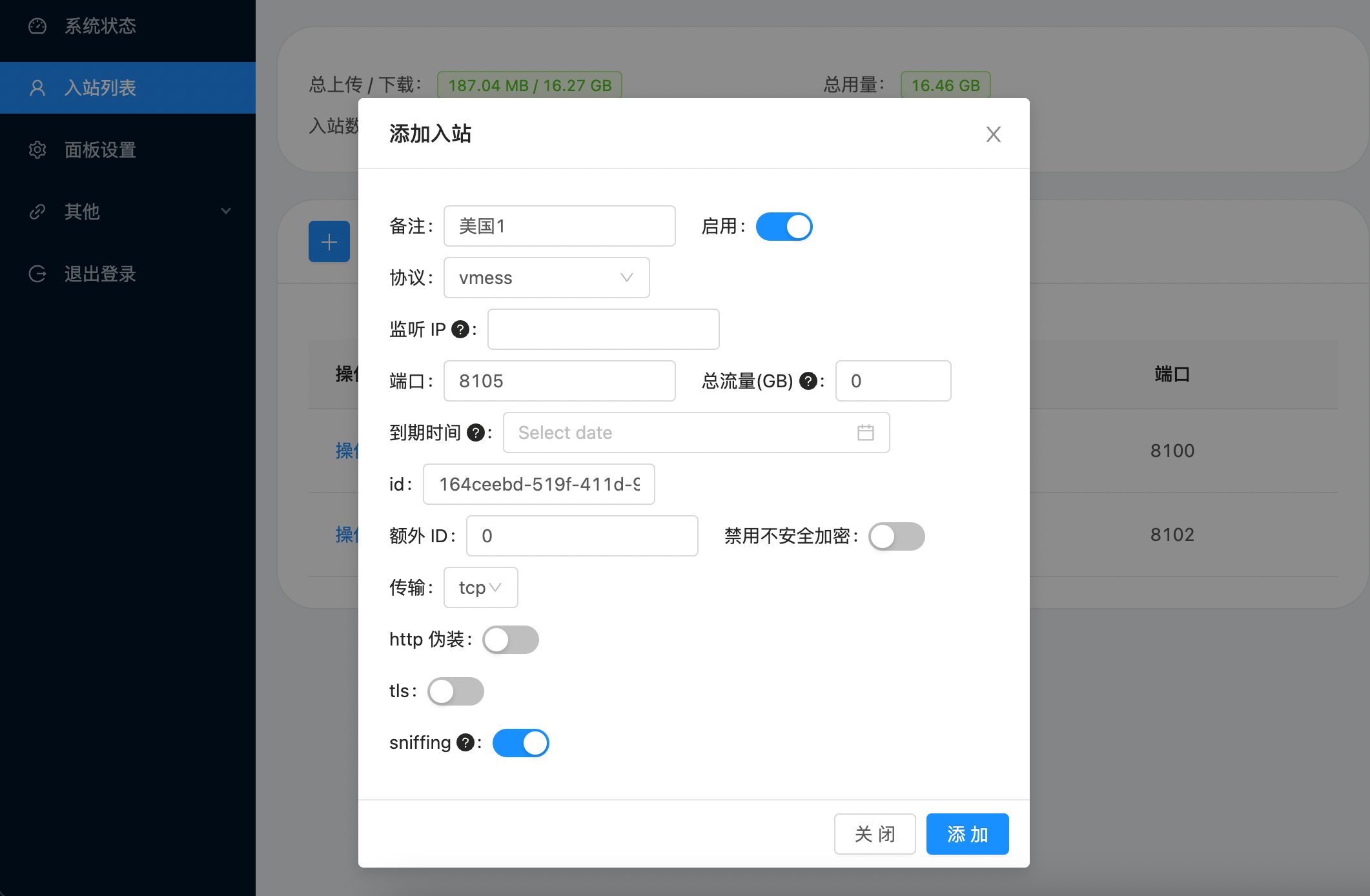This screenshot has width=1370, height=896.
Task: Enable the tls switch
Action: point(456,691)
